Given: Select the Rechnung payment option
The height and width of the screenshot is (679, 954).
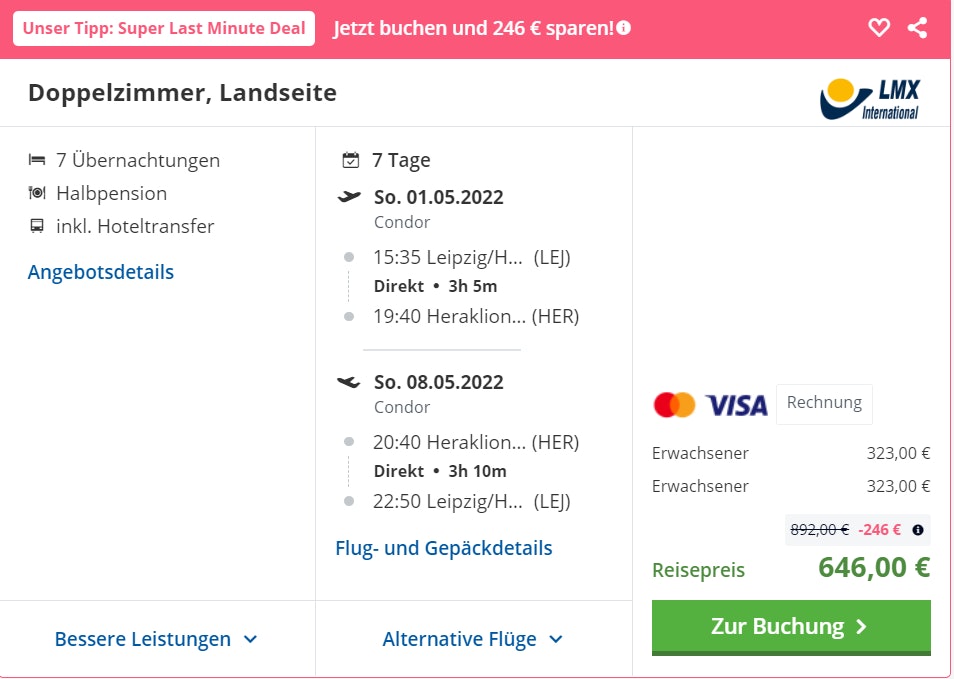Looking at the screenshot, I should [x=824, y=403].
